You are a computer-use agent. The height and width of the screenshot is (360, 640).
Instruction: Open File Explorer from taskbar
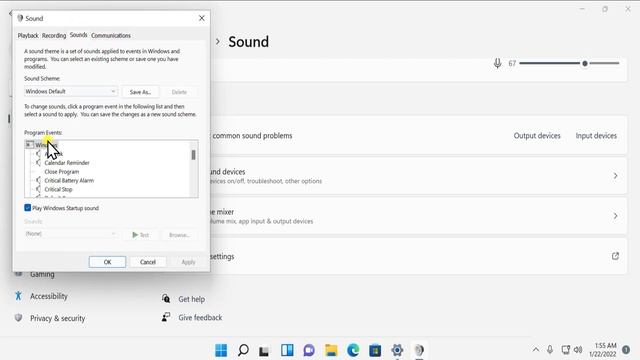coord(331,350)
